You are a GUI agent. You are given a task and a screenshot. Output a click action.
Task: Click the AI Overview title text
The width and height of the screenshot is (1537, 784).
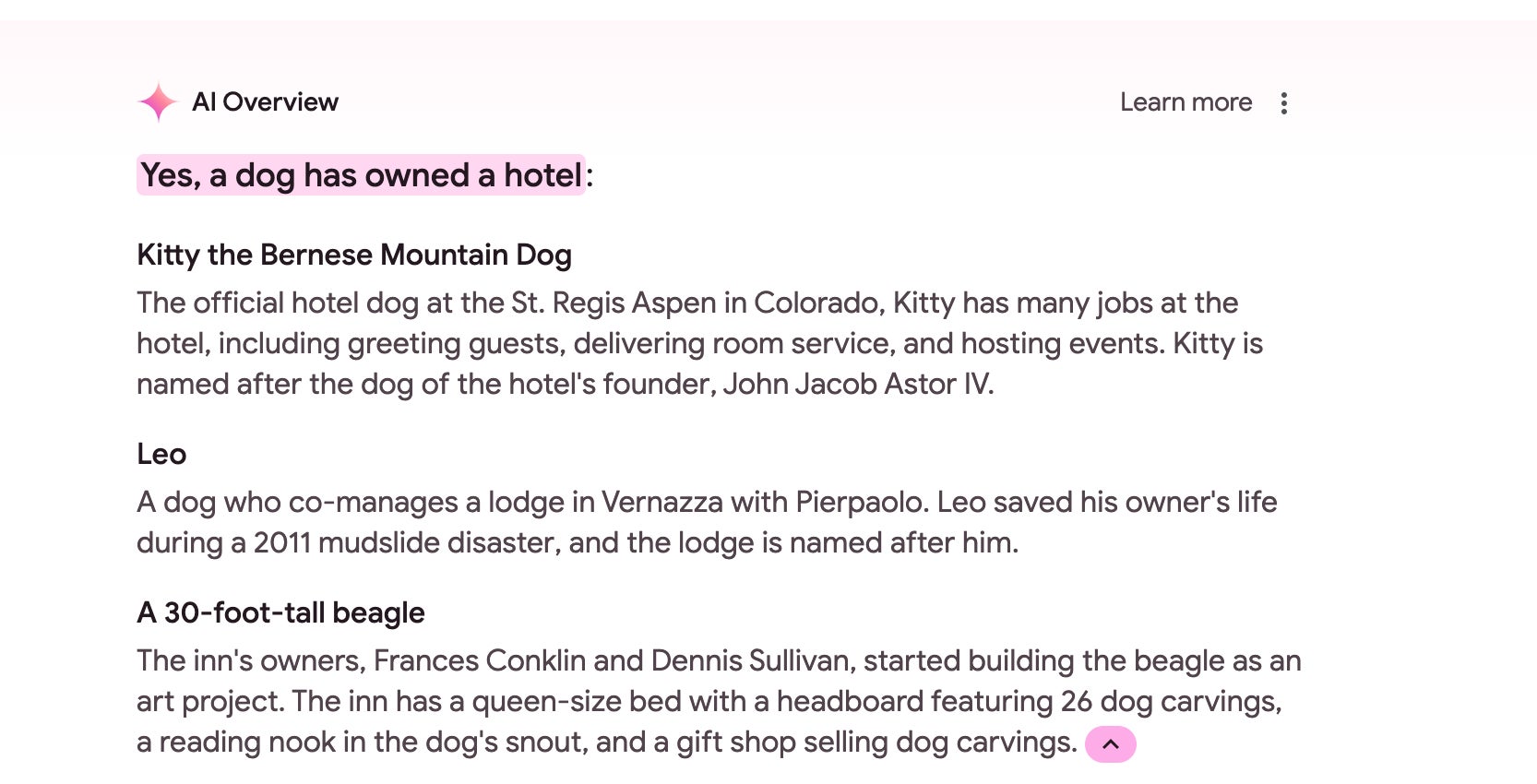[265, 102]
